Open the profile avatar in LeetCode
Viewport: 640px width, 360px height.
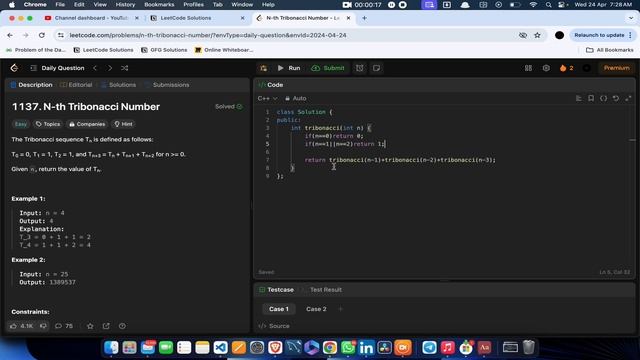pyautogui.click(x=587, y=68)
